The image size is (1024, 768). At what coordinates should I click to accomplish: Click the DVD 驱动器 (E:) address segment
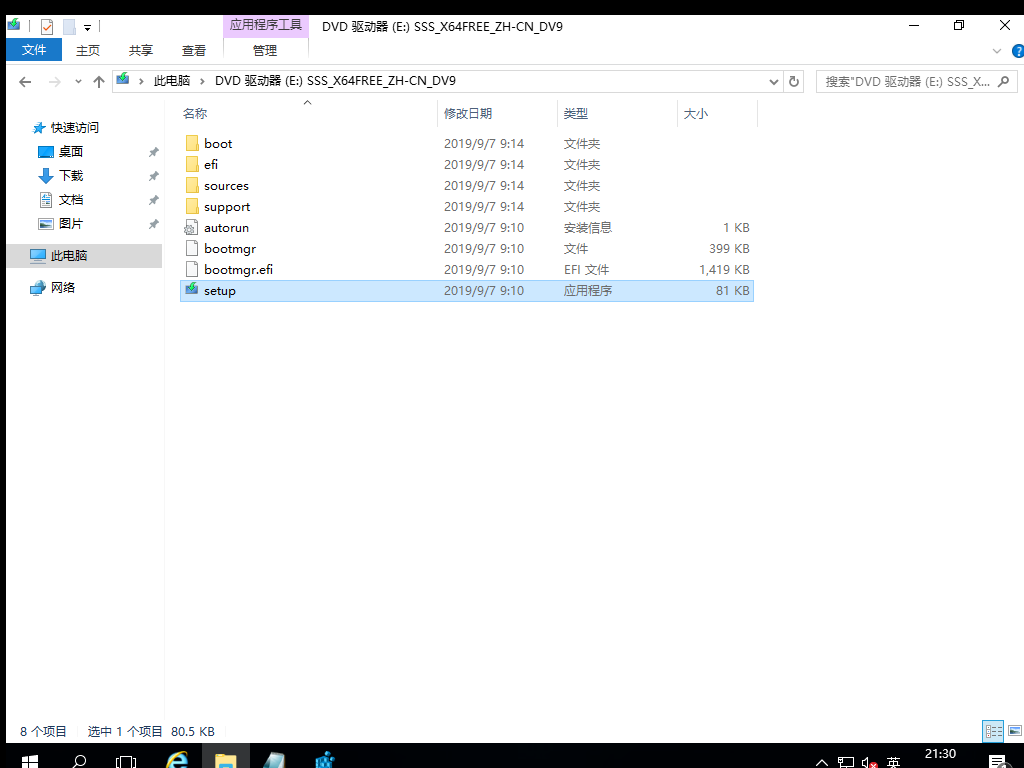click(335, 81)
